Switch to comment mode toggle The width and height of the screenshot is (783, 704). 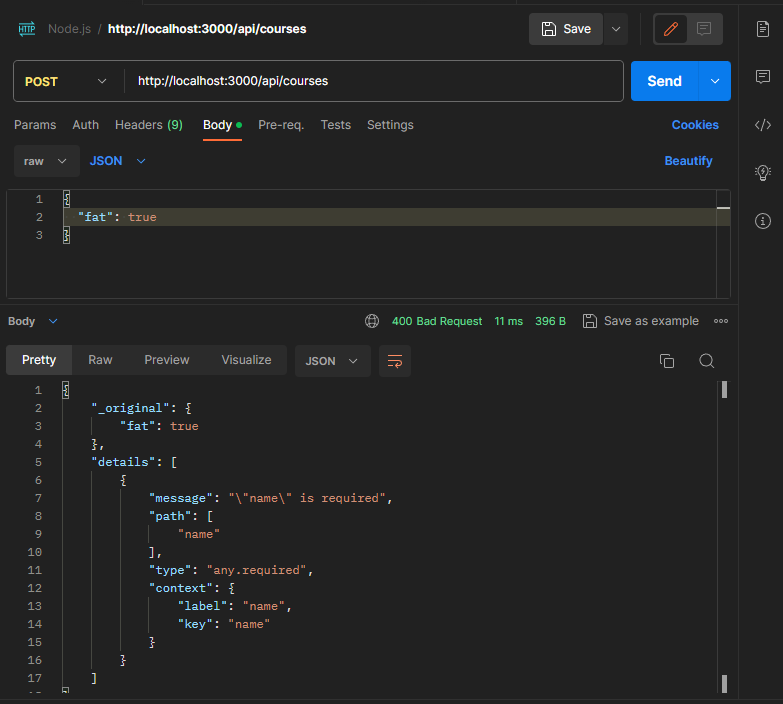(x=704, y=29)
